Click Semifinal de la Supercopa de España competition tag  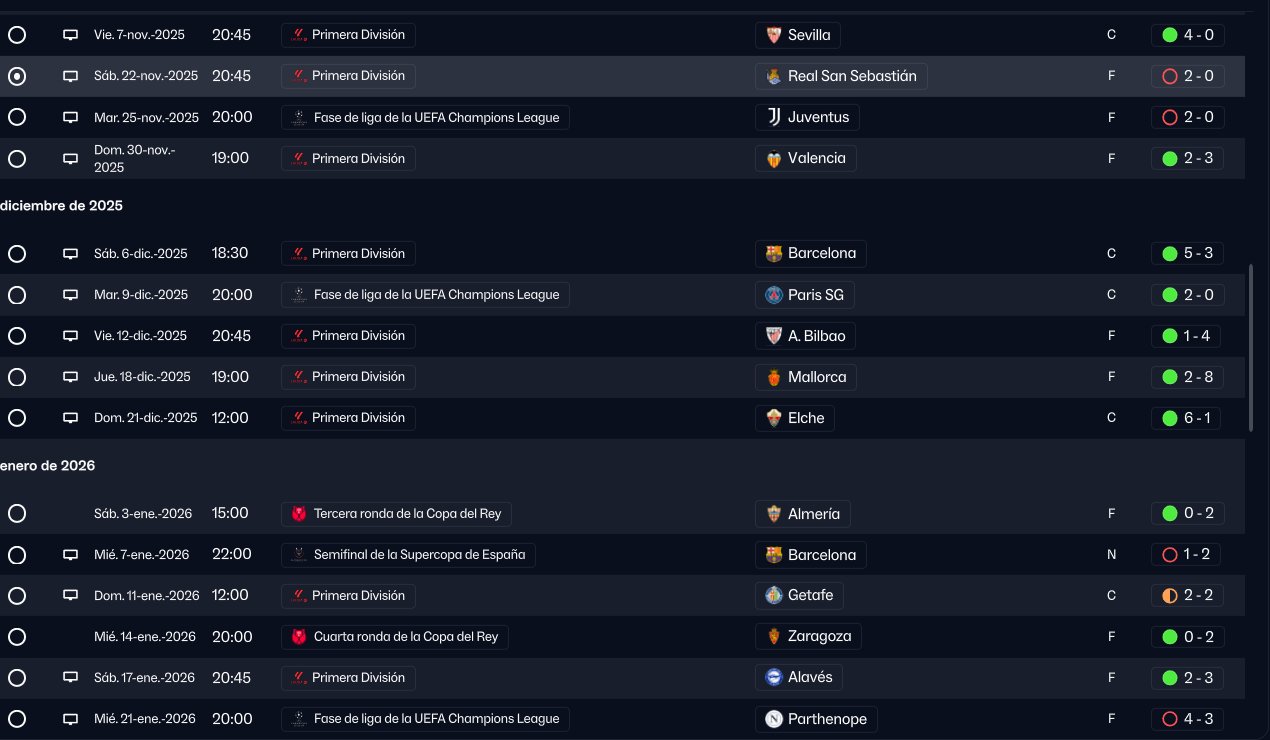click(418, 555)
